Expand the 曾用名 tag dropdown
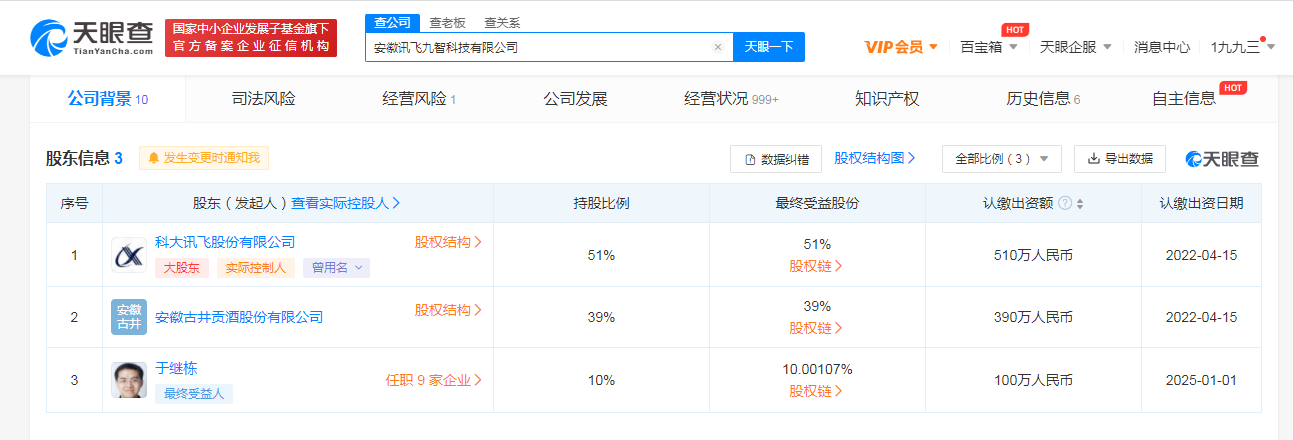Image resolution: width=1293 pixels, height=440 pixels. [337, 267]
